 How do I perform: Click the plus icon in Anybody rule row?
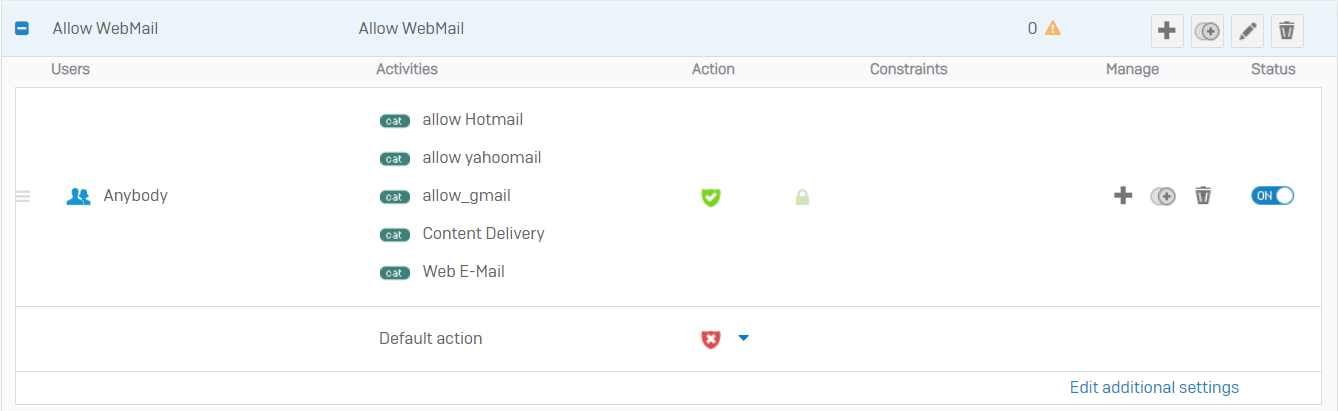(x=1123, y=196)
